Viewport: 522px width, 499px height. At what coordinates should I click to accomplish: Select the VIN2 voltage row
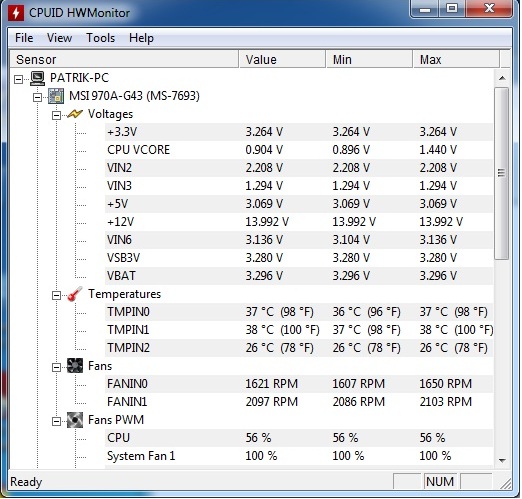tap(299, 168)
